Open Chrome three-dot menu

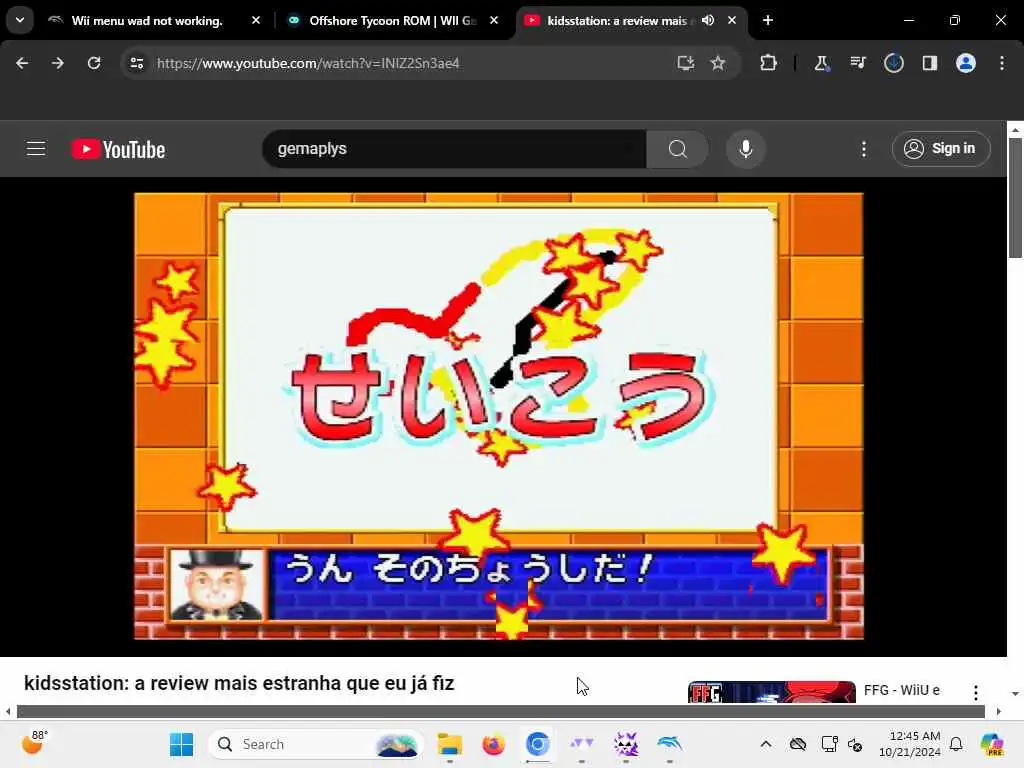tap(1002, 63)
